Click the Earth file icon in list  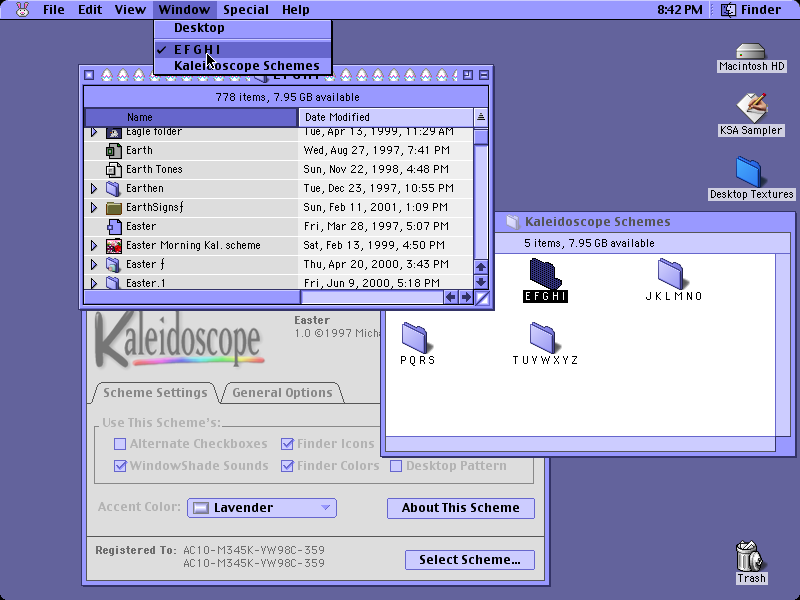tap(114, 151)
